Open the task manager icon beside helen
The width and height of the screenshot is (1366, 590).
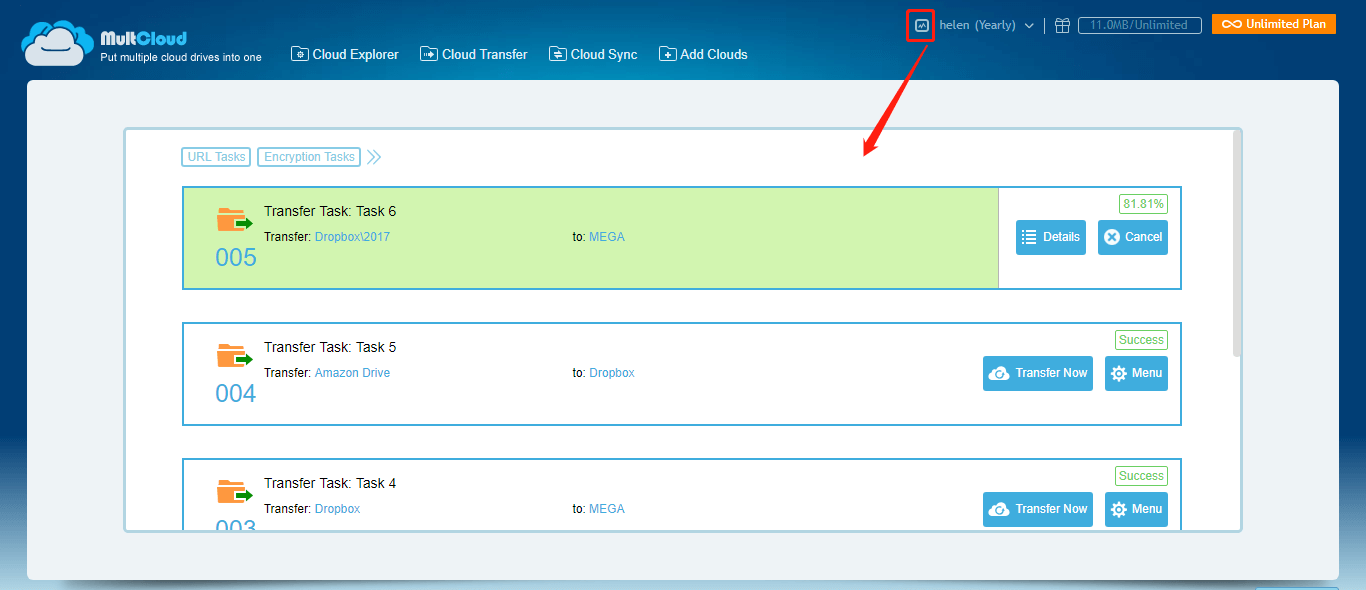(921, 25)
